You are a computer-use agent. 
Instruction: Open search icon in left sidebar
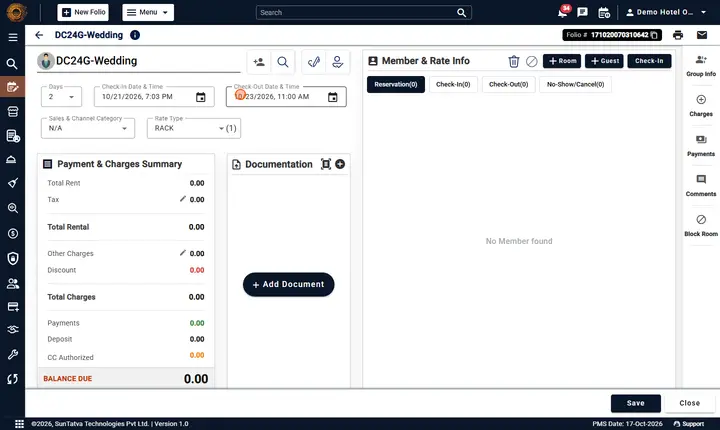pyautogui.click(x=12, y=64)
